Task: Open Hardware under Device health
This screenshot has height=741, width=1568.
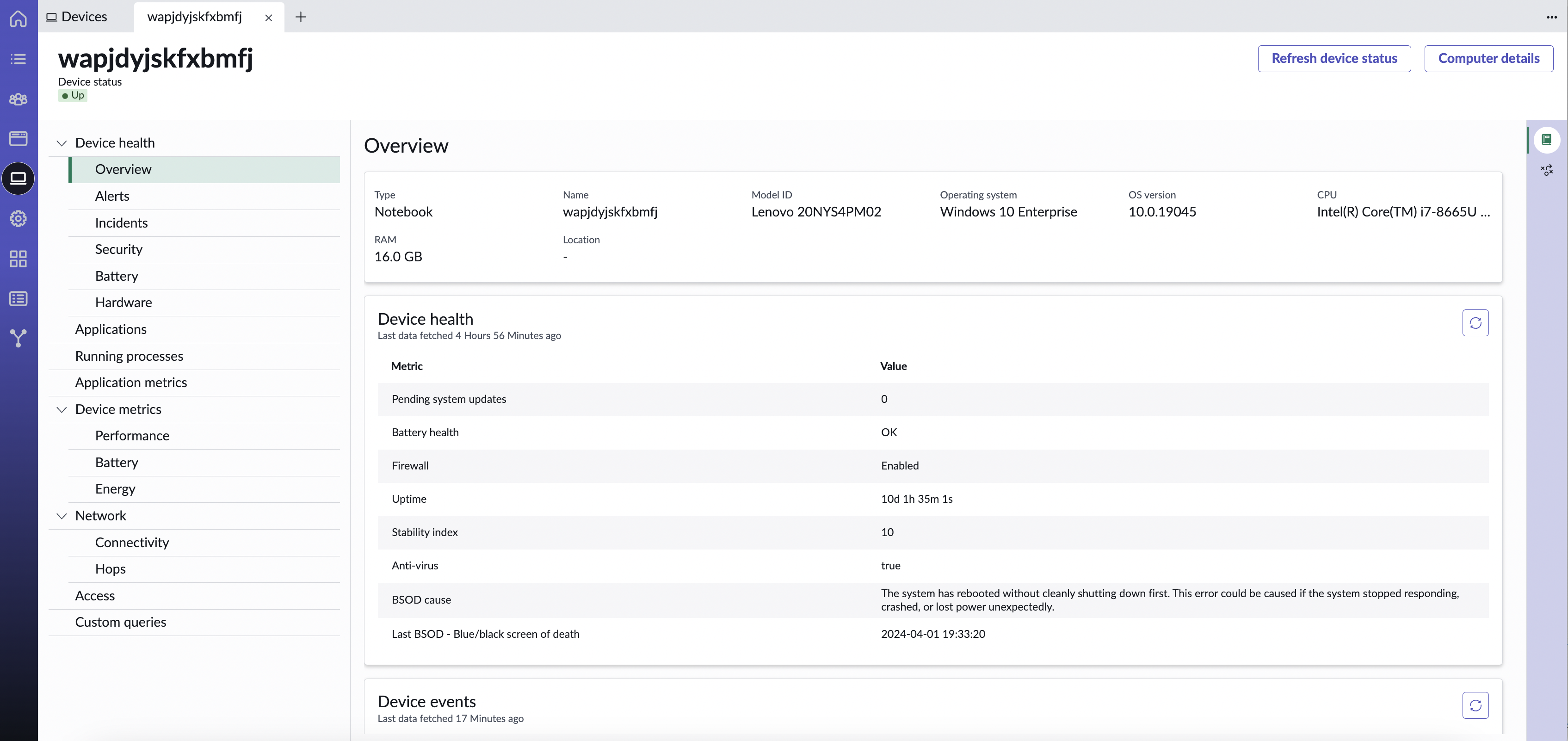Action: [x=204, y=303]
